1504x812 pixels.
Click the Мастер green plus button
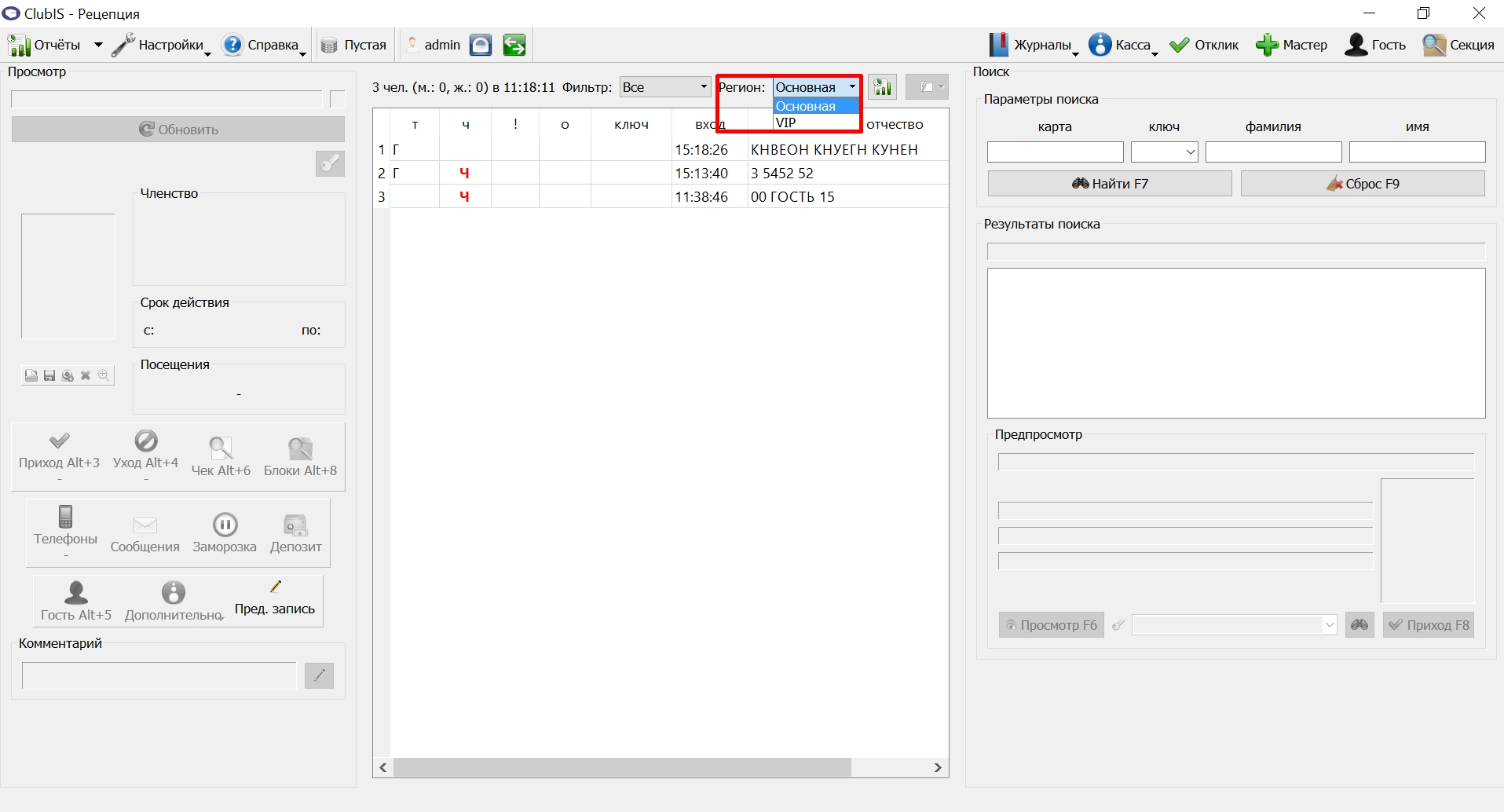point(1291,45)
